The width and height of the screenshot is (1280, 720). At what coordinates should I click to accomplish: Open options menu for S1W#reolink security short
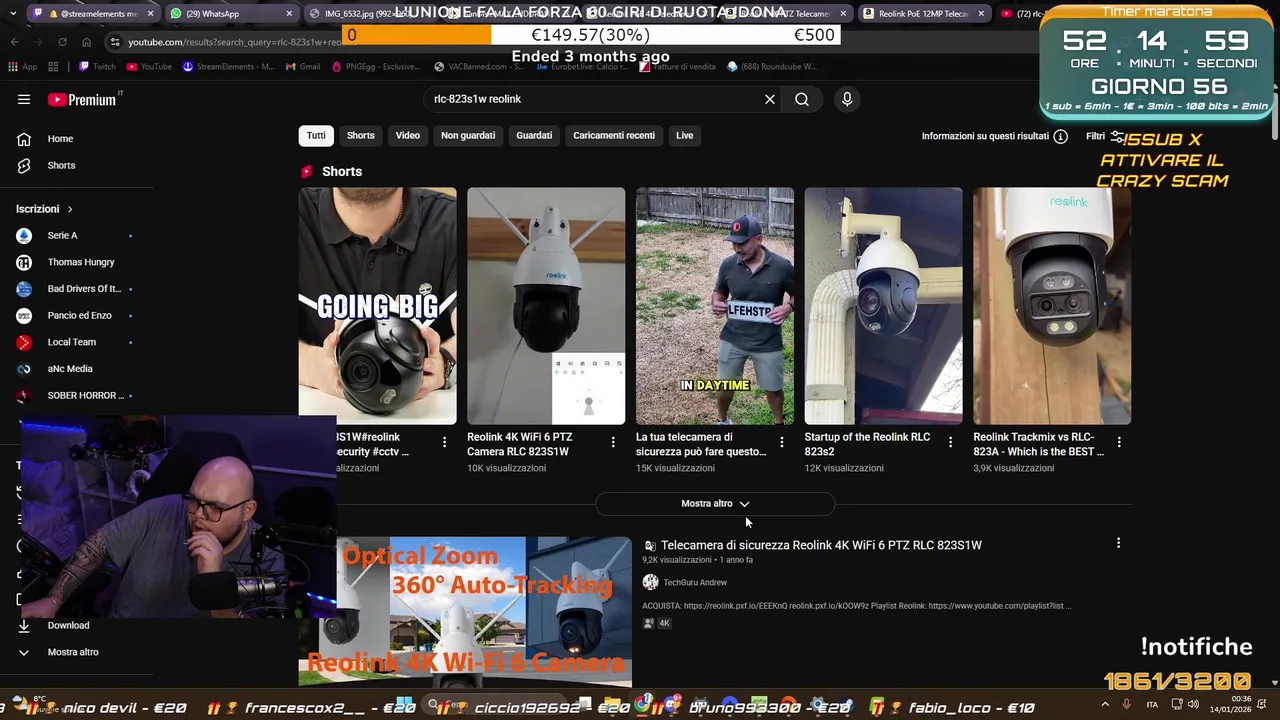click(445, 441)
